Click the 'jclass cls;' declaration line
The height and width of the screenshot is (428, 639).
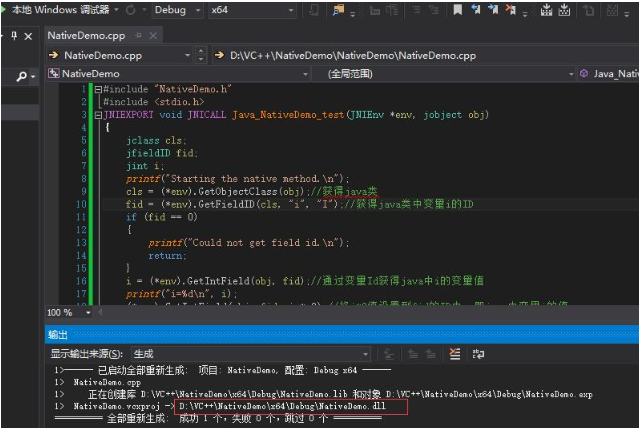pyautogui.click(x=156, y=140)
